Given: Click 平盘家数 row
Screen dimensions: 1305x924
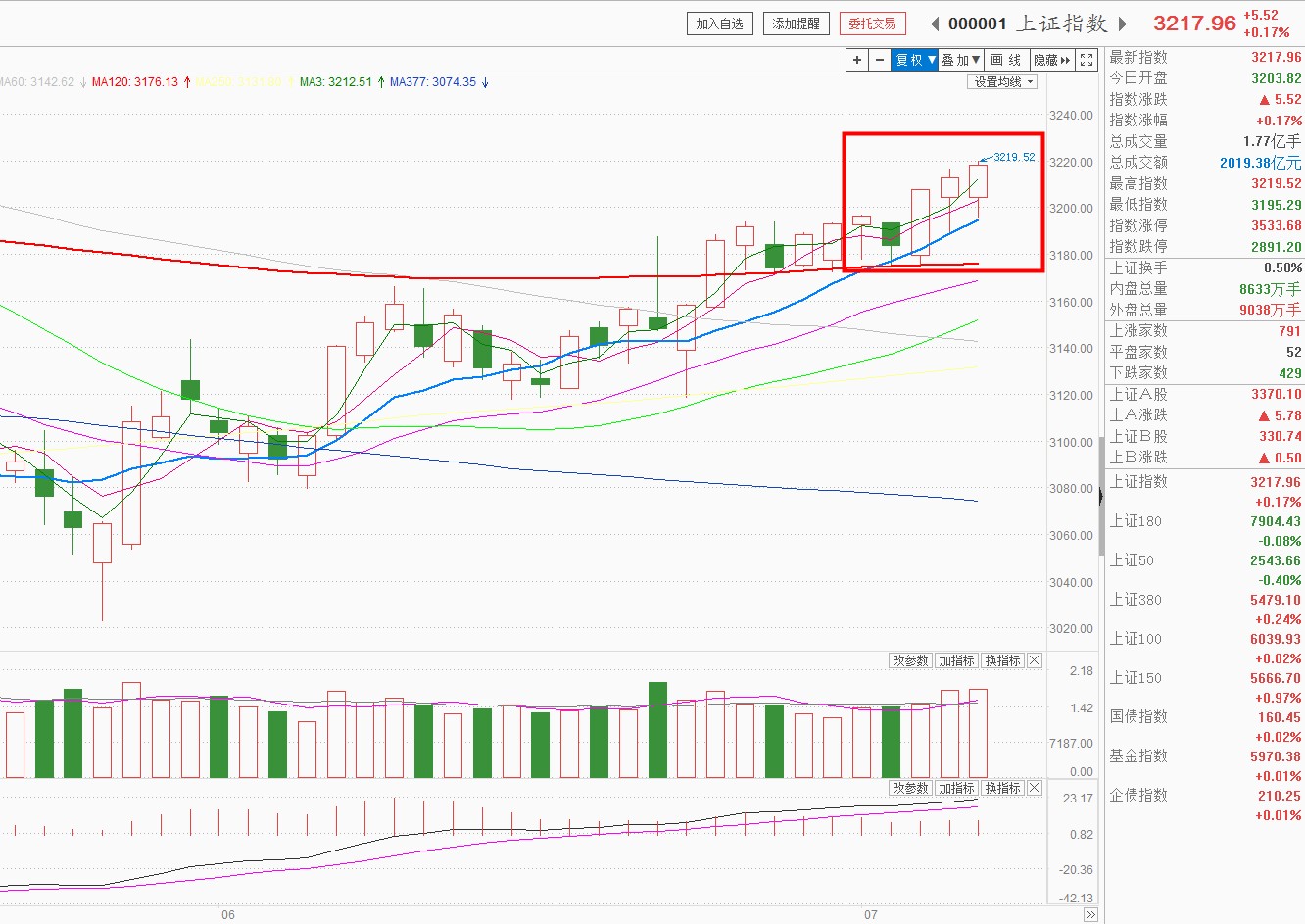Looking at the screenshot, I should pyautogui.click(x=1205, y=353).
